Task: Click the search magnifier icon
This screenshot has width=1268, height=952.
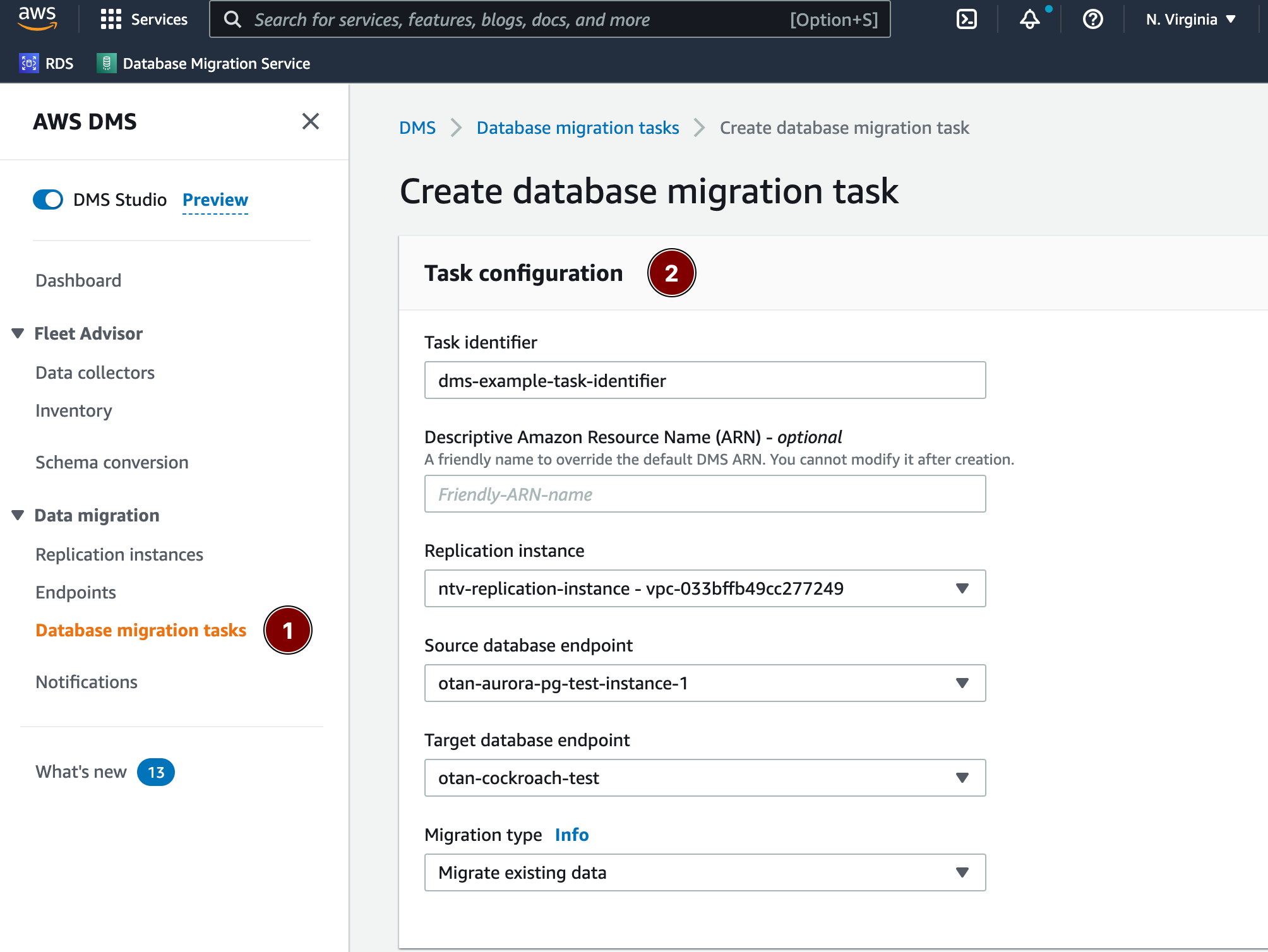Action: tap(232, 20)
